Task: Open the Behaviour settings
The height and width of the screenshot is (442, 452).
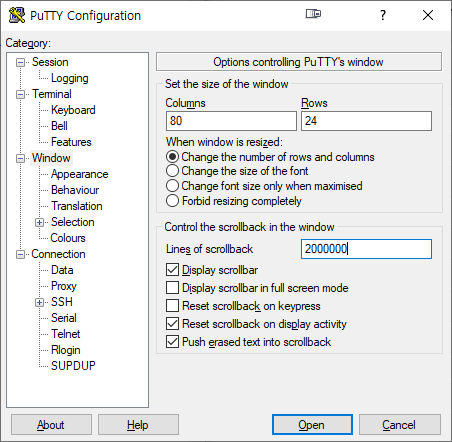Action: 75,190
